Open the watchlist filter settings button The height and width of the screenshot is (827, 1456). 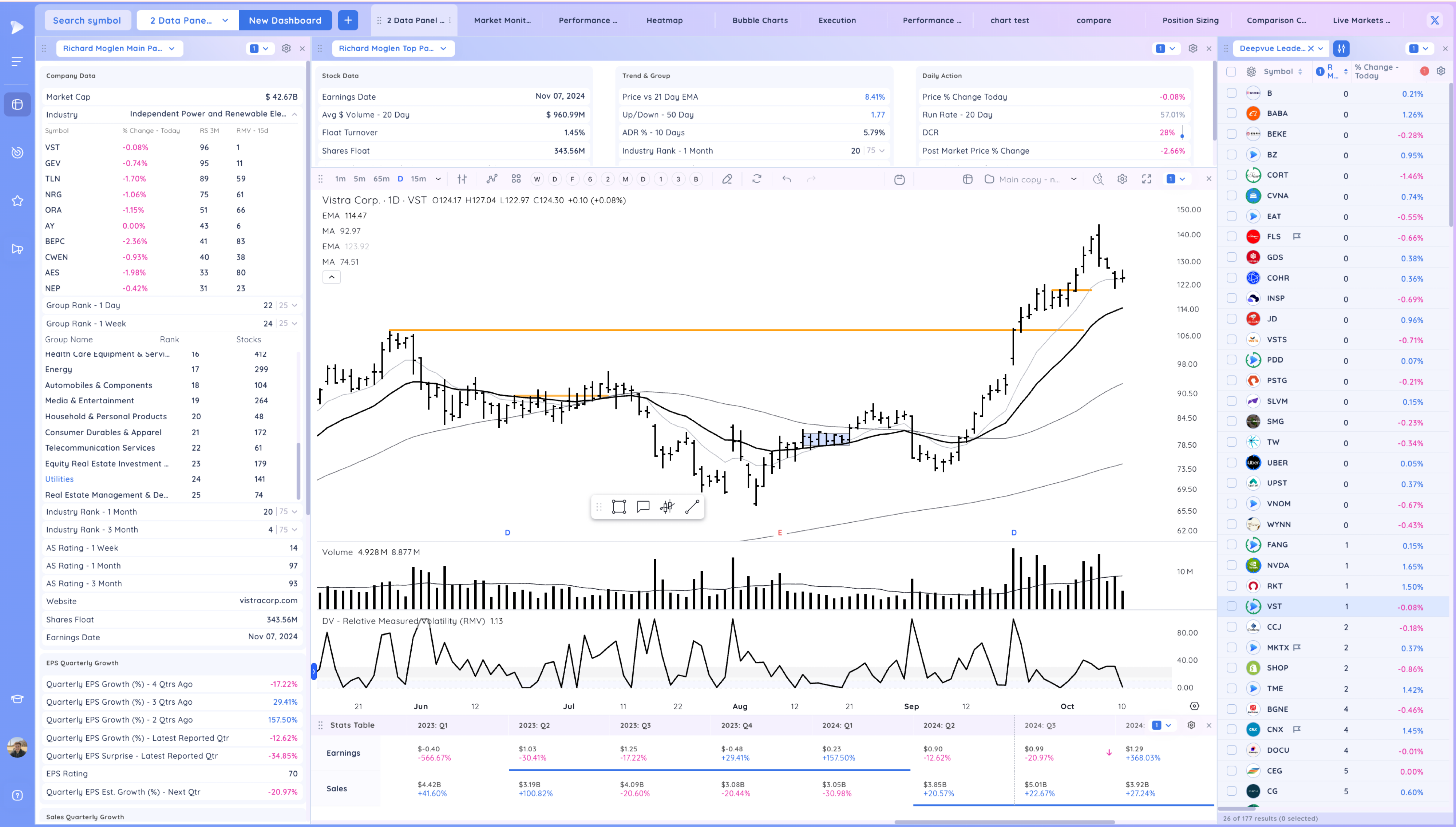point(1341,48)
